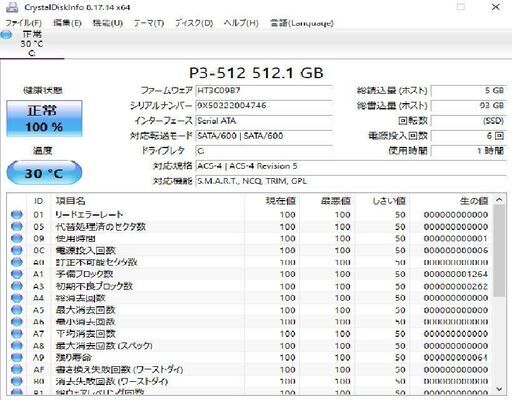Click the status orb beside 訂正不可能セクタ数

pyautogui.click(x=17, y=262)
